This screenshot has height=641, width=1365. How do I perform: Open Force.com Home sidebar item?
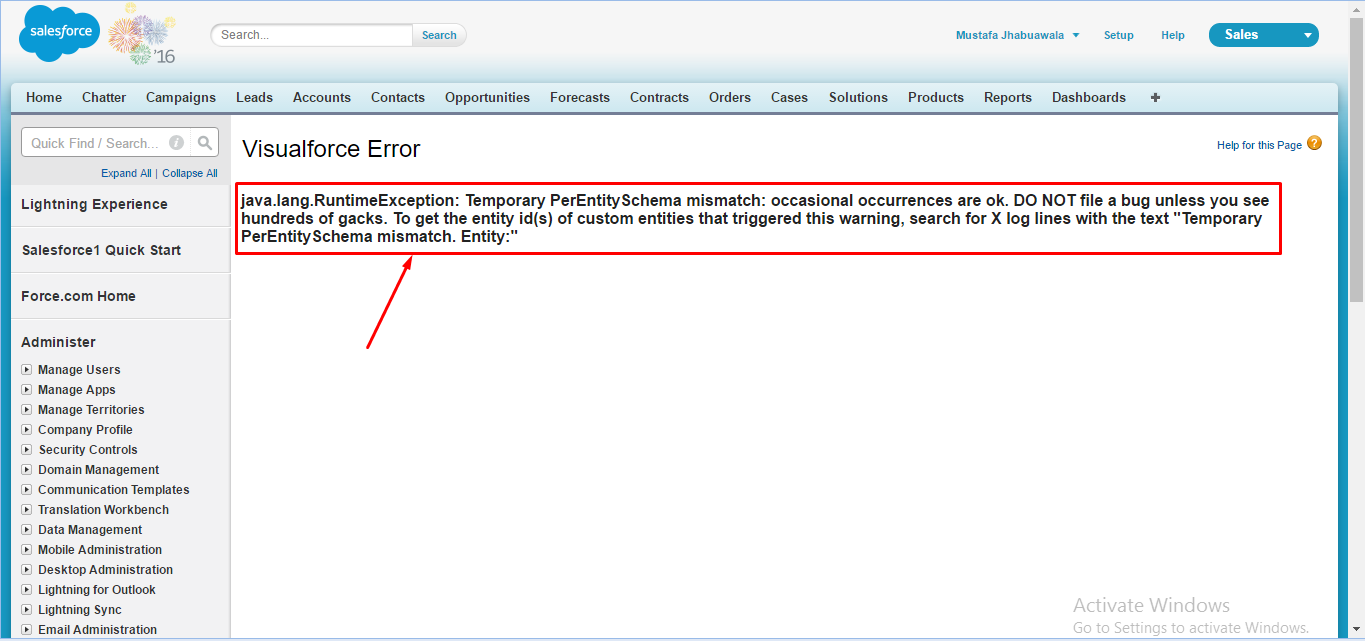click(78, 296)
